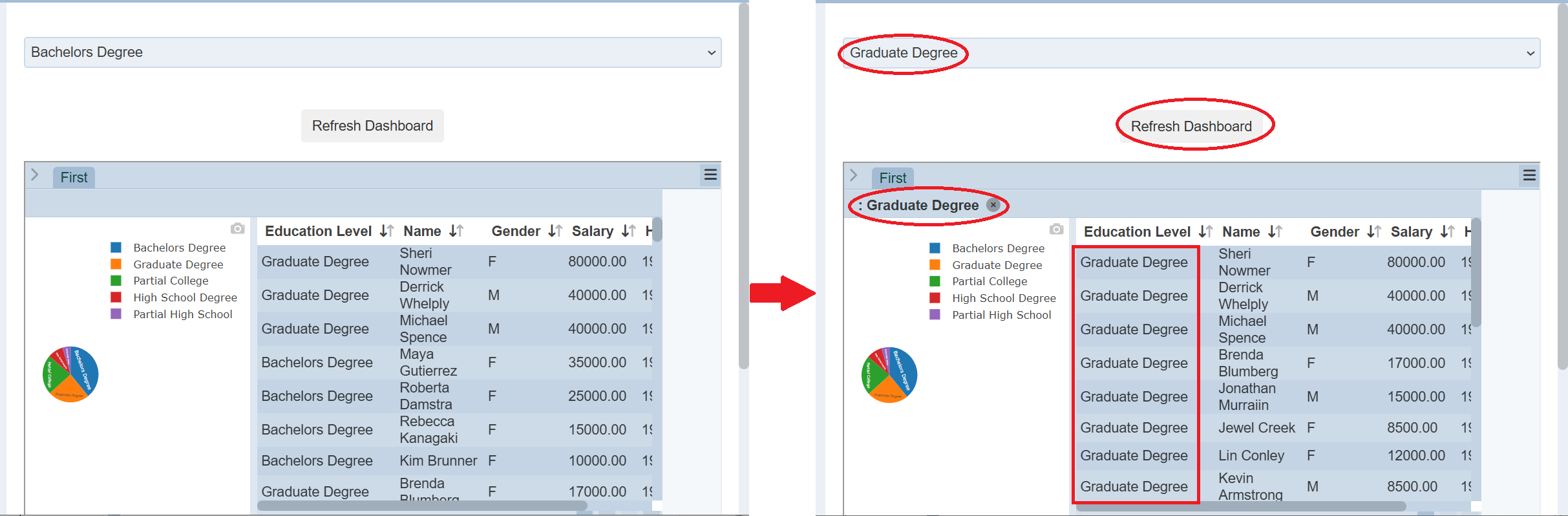
Task: Click the Maya Gutierrez row in the table
Action: (x=428, y=363)
